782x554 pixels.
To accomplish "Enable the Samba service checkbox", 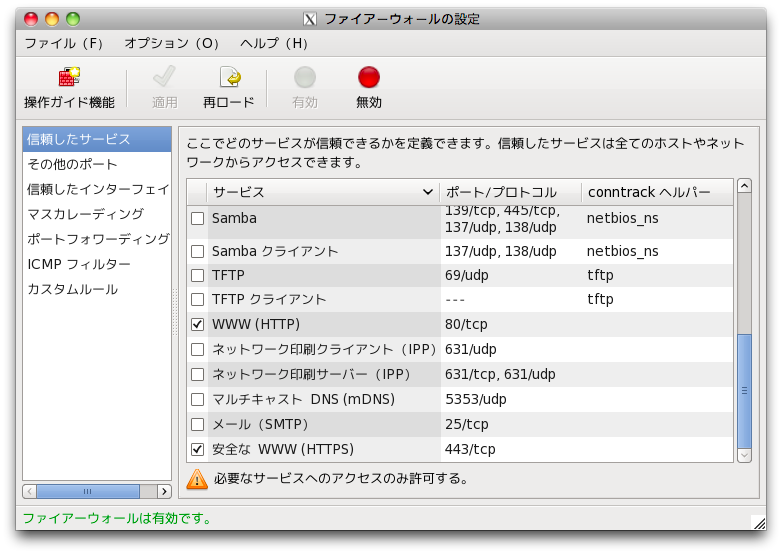I will coord(198,218).
